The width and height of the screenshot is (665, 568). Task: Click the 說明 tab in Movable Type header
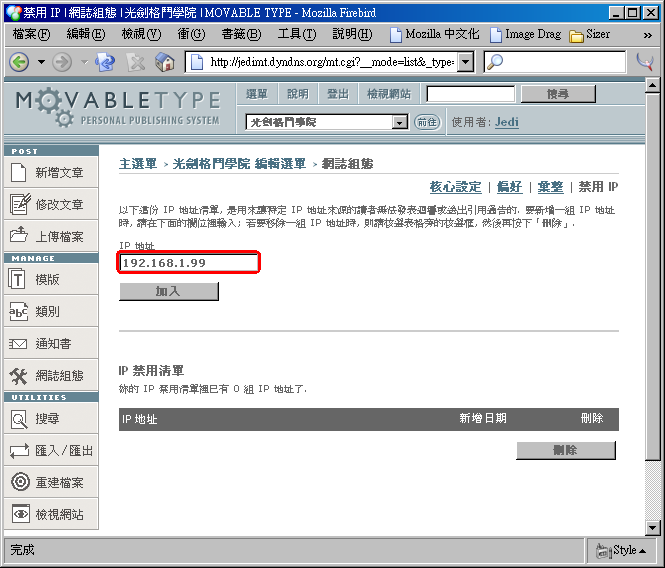click(297, 94)
